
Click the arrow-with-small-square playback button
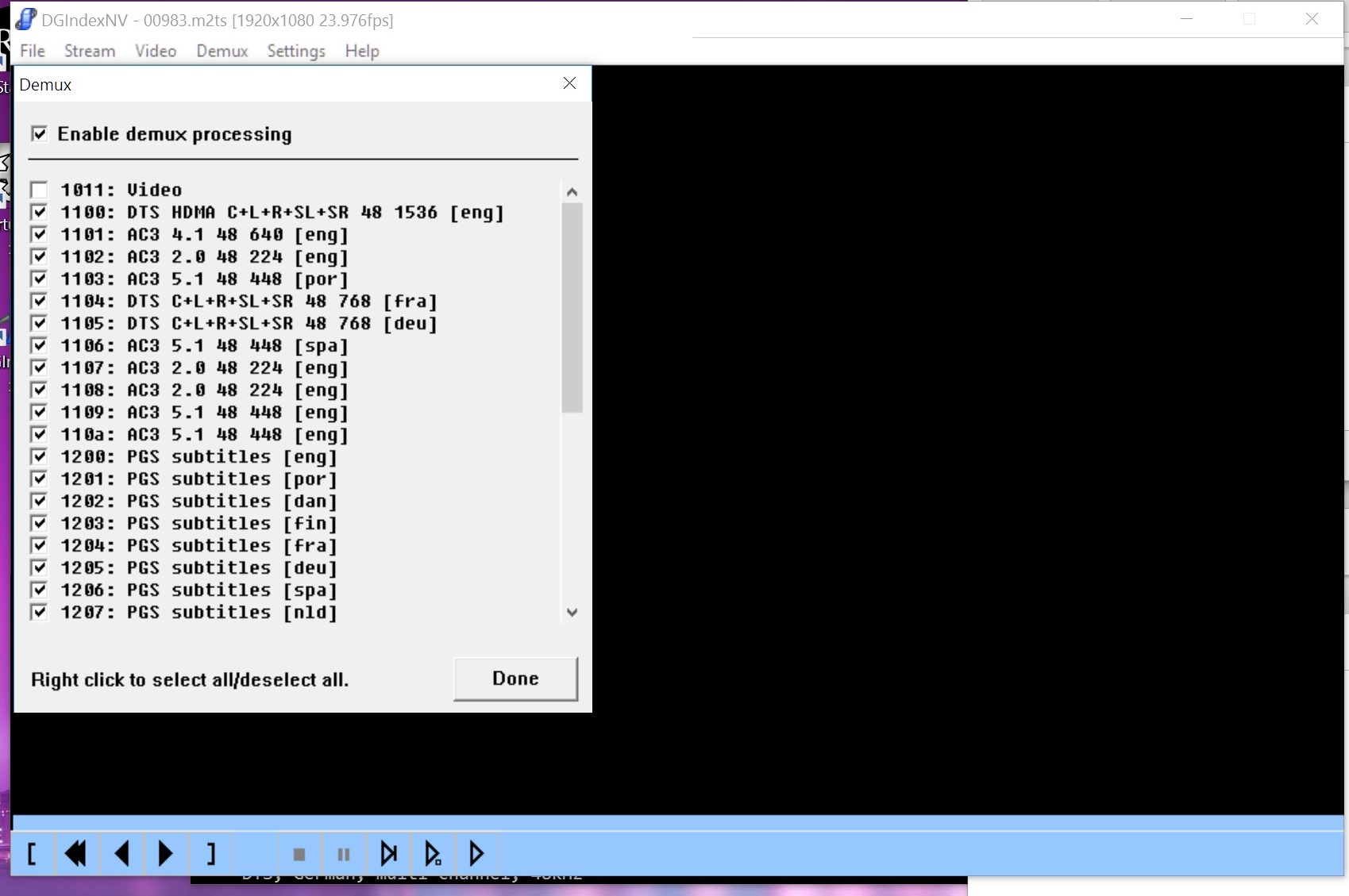click(433, 854)
